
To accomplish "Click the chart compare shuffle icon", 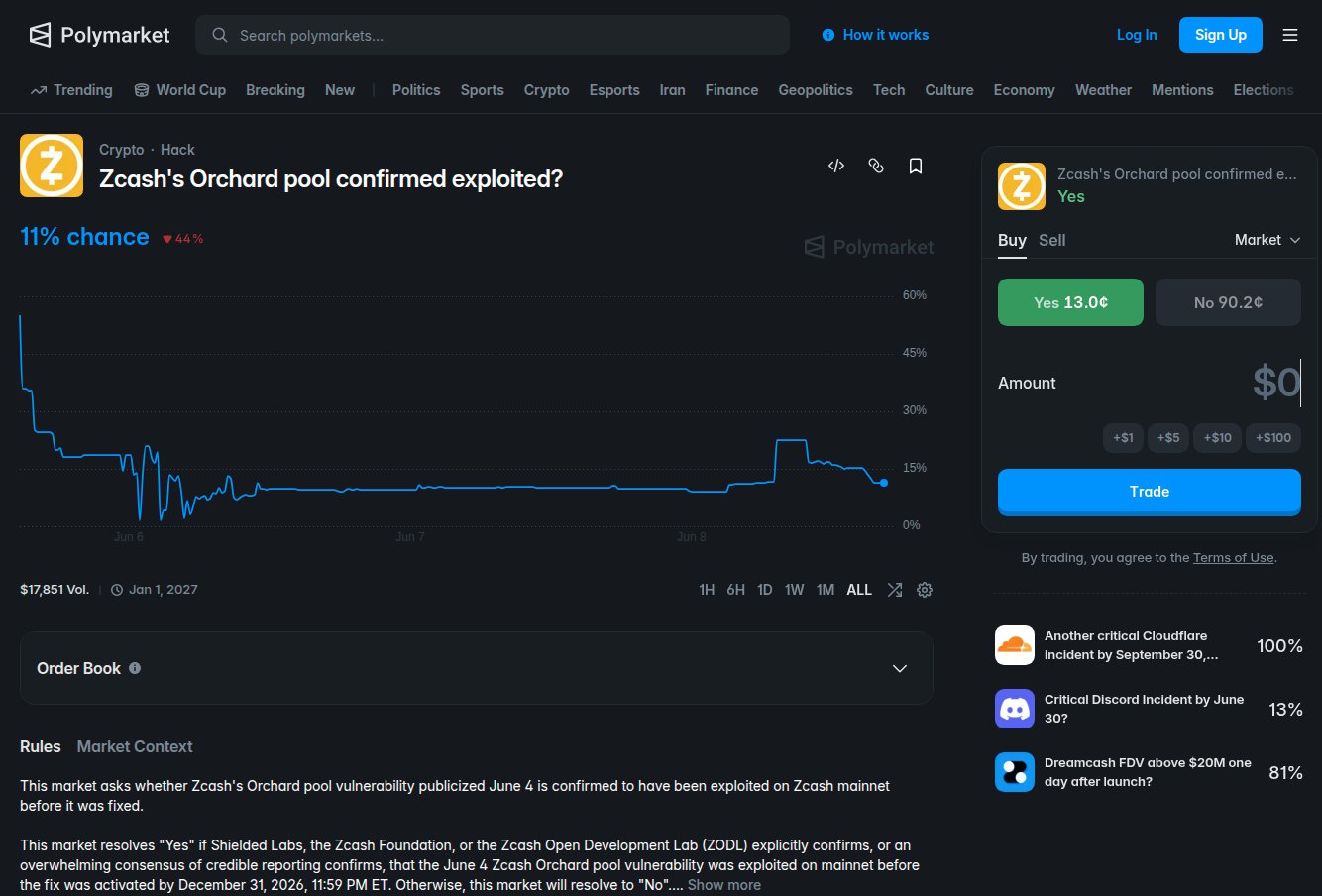I will [x=895, y=590].
